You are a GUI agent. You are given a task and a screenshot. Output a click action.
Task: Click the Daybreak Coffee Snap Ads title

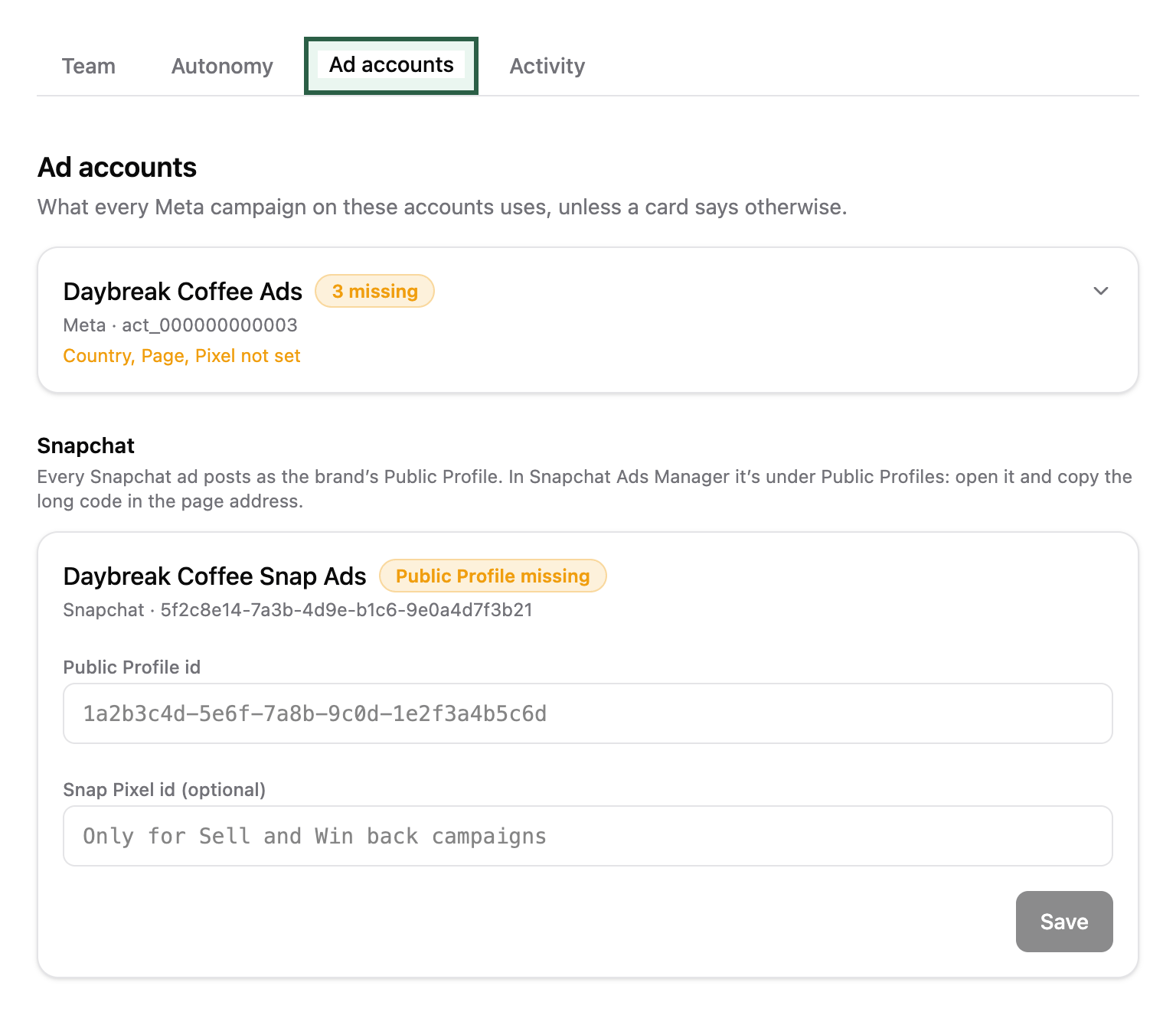215,576
